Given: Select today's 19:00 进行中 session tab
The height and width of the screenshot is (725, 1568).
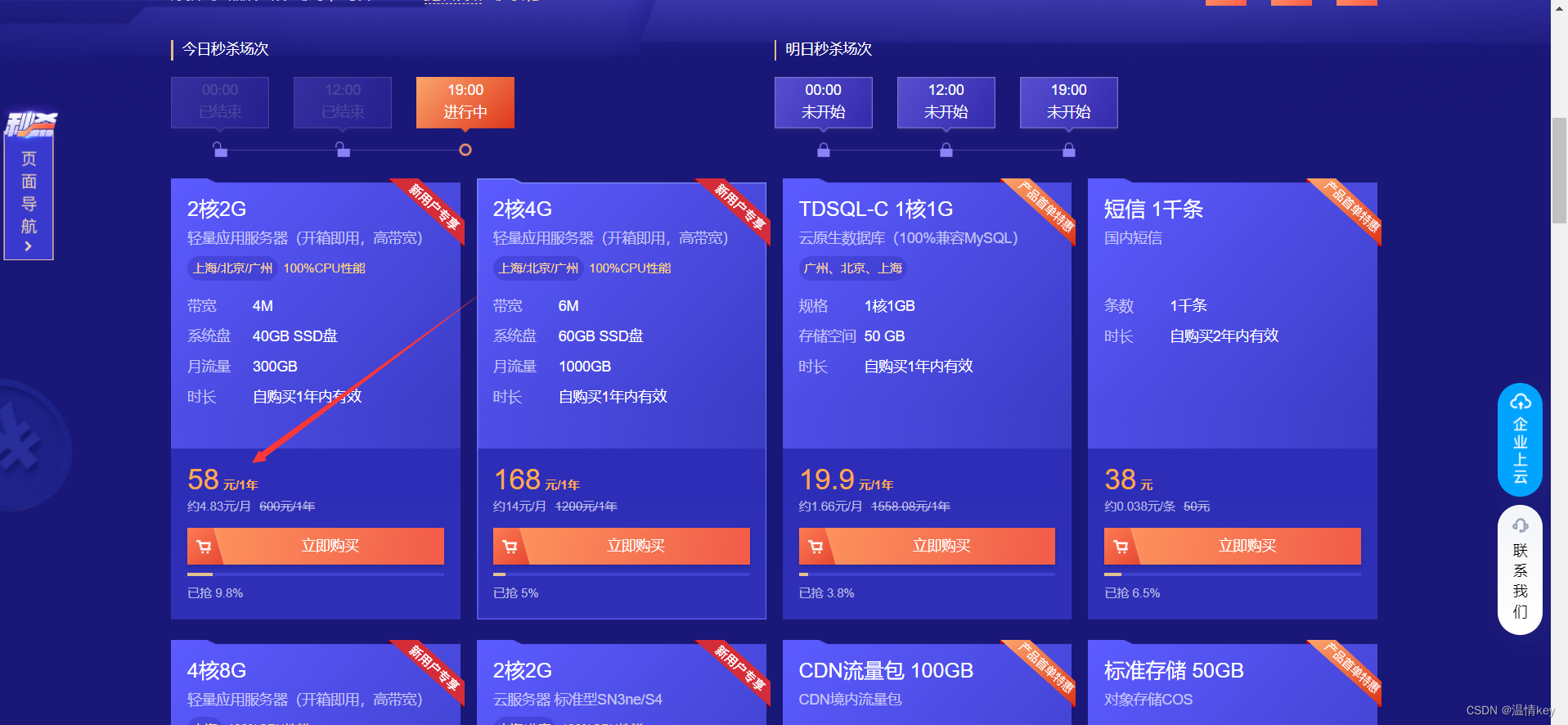Looking at the screenshot, I should point(465,102).
